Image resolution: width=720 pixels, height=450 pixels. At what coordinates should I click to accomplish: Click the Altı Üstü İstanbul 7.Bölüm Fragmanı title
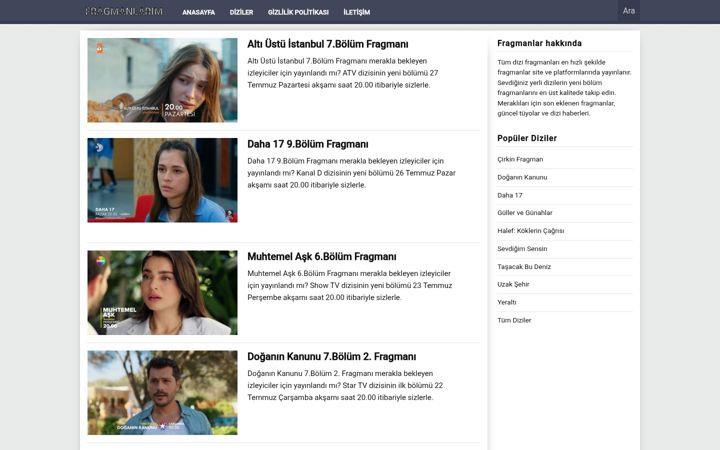coord(328,44)
